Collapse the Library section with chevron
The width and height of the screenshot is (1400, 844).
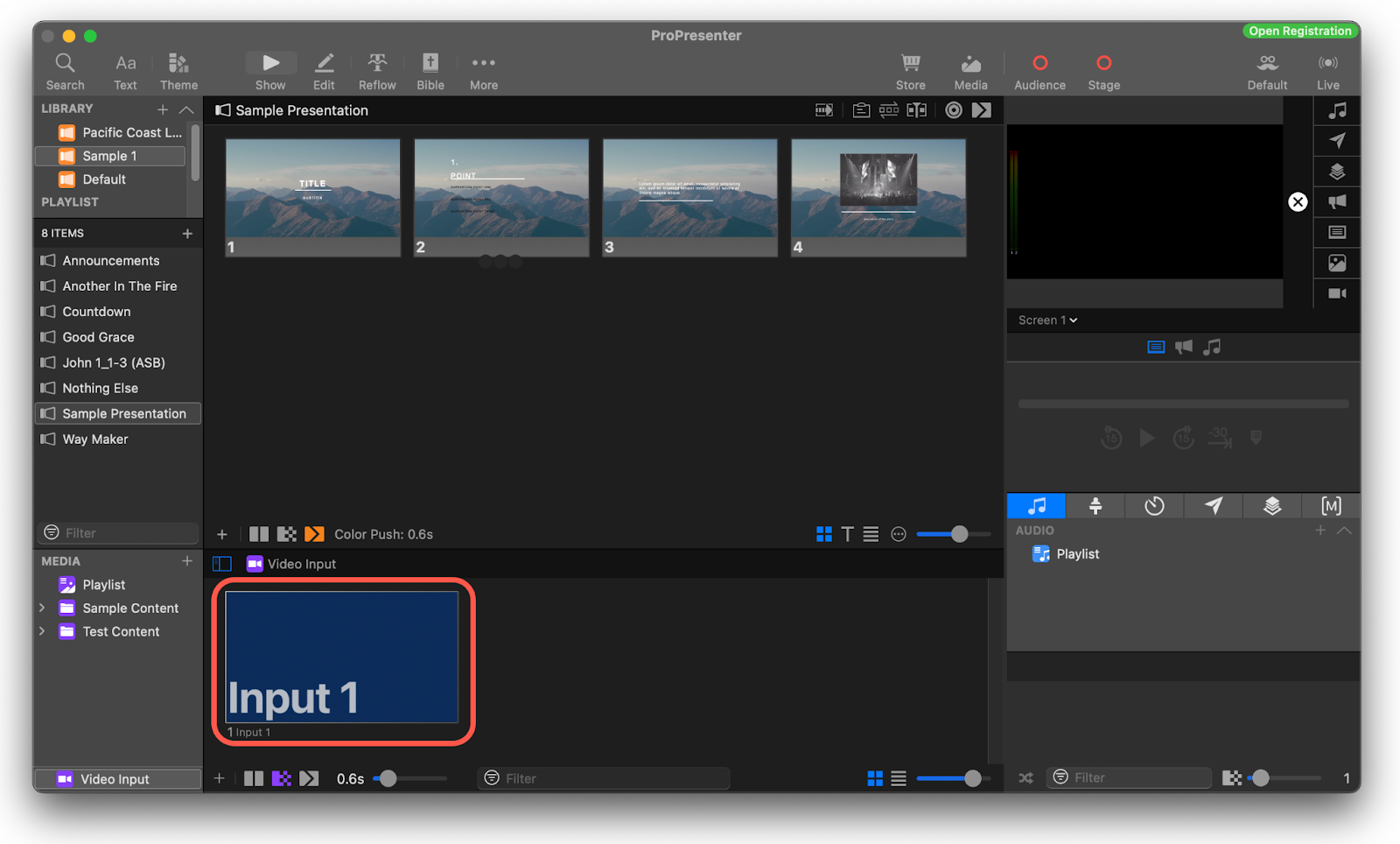point(186,109)
